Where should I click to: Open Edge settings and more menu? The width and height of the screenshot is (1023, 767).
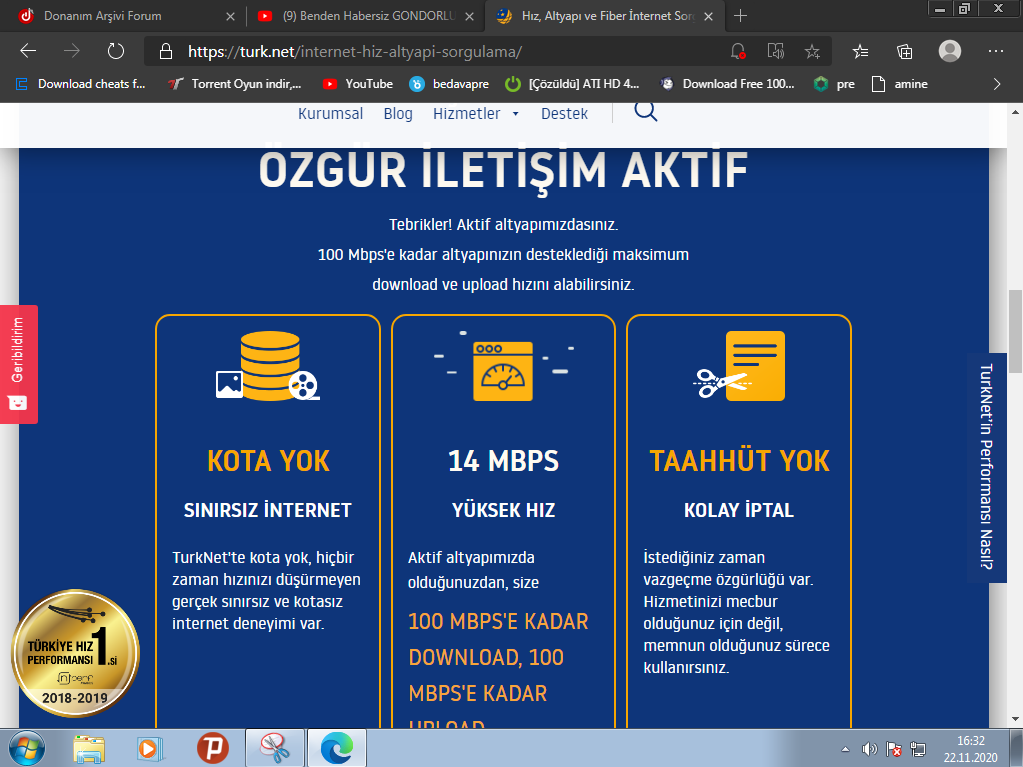[x=996, y=51]
